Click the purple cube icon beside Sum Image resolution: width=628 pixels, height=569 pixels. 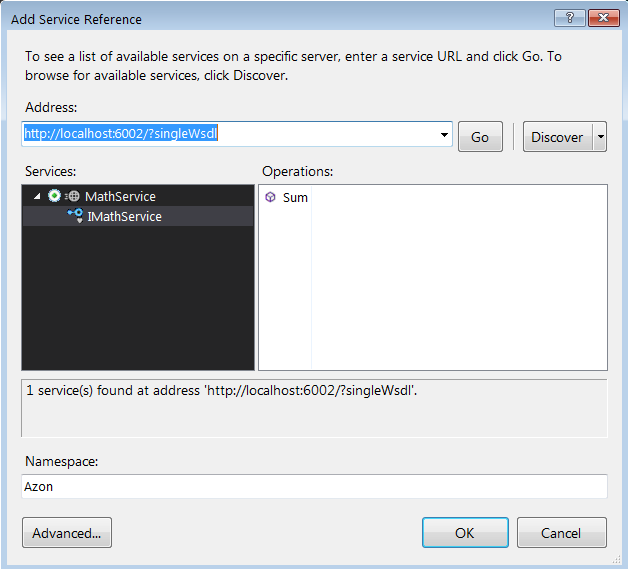point(270,197)
